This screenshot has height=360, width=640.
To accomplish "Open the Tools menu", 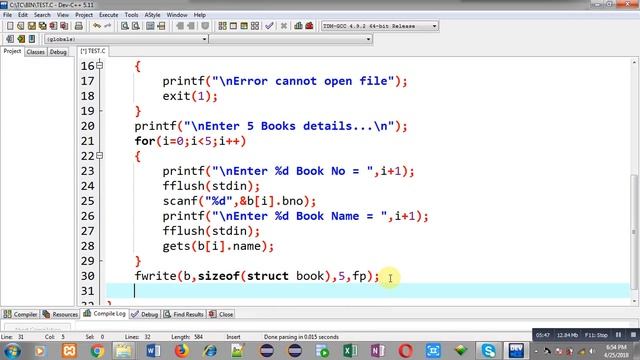I will pos(131,15).
